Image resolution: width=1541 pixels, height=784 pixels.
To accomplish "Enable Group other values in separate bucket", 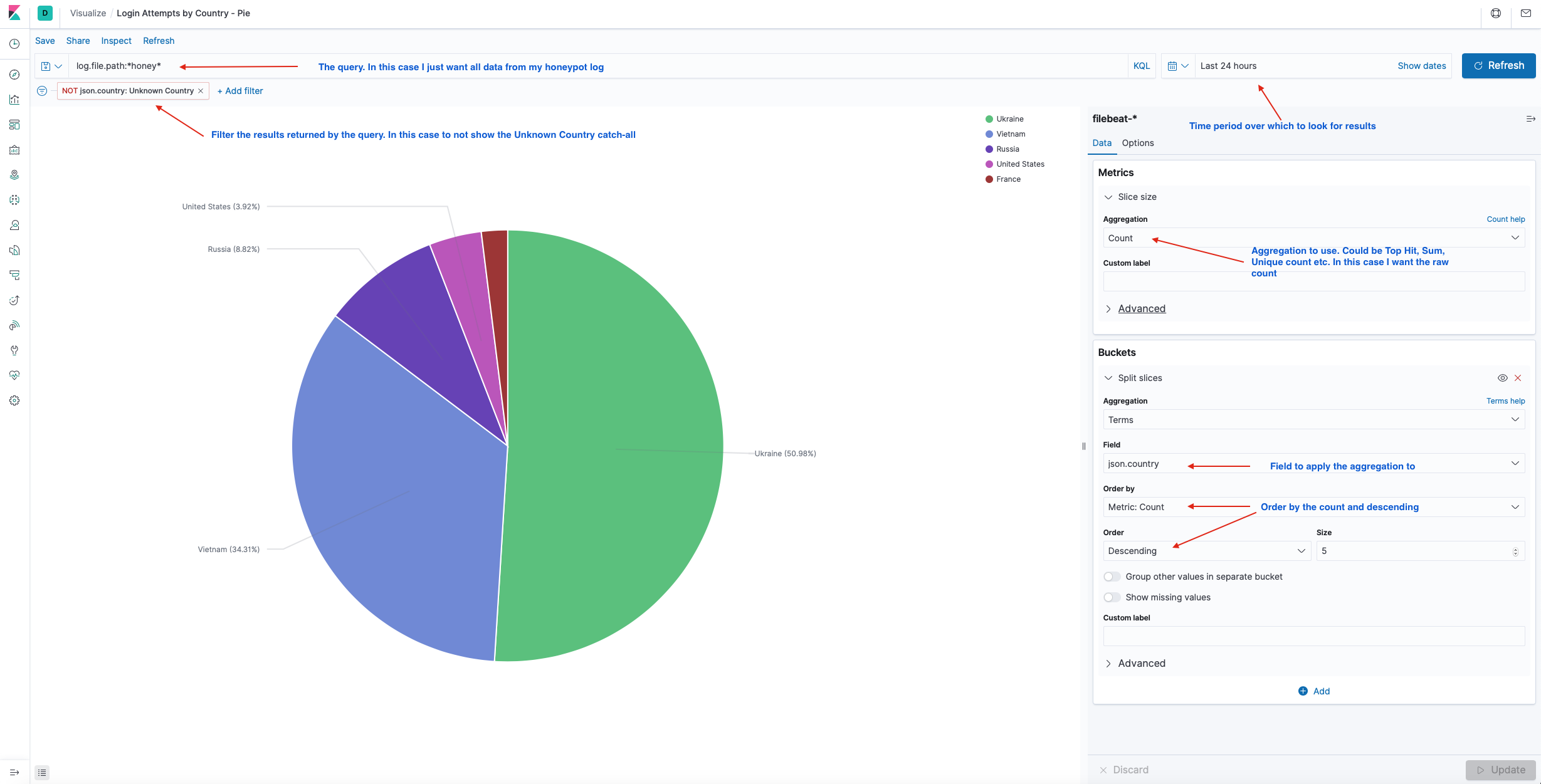I will [1112, 577].
